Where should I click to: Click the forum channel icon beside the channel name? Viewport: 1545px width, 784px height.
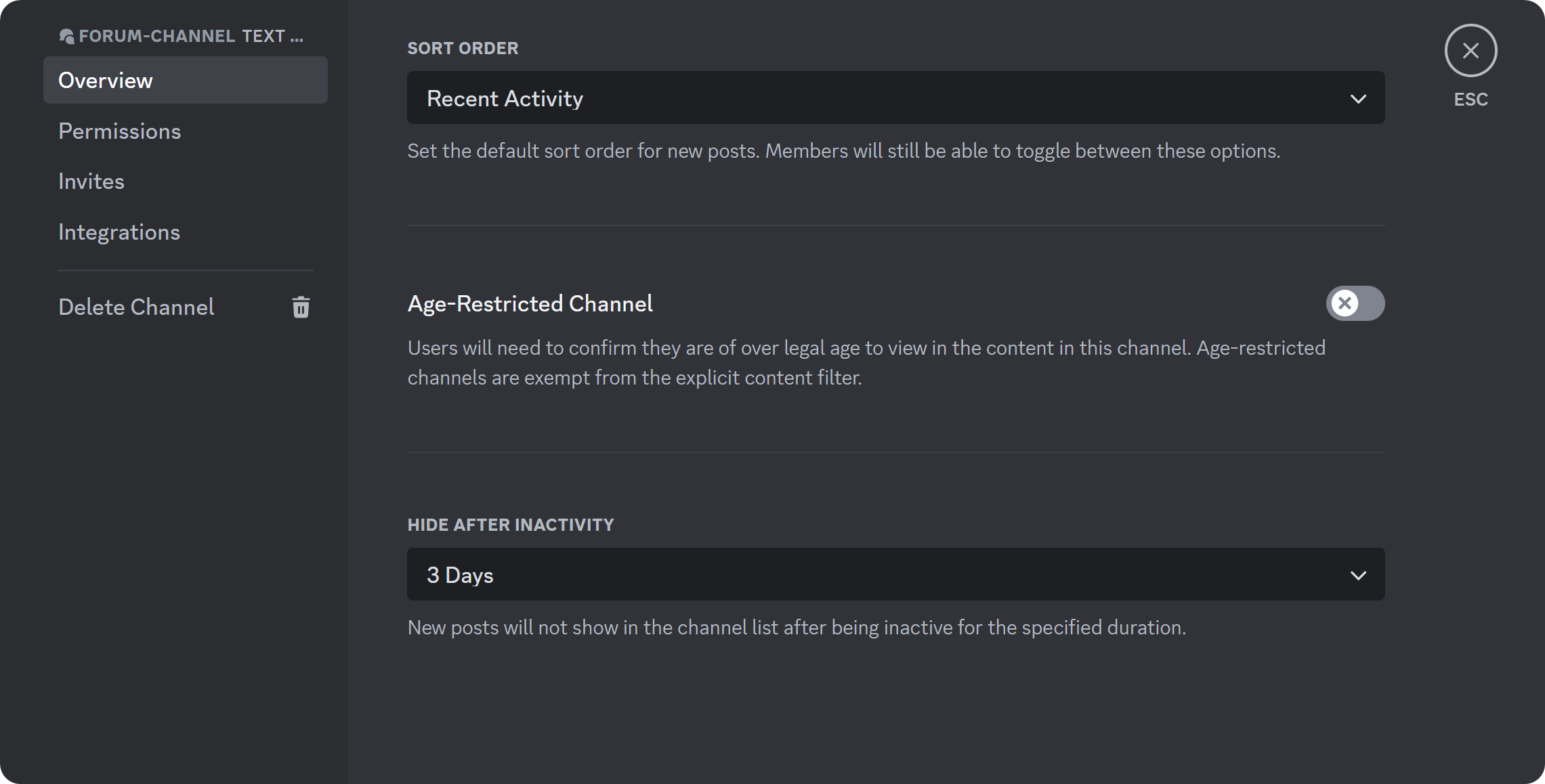[x=67, y=36]
